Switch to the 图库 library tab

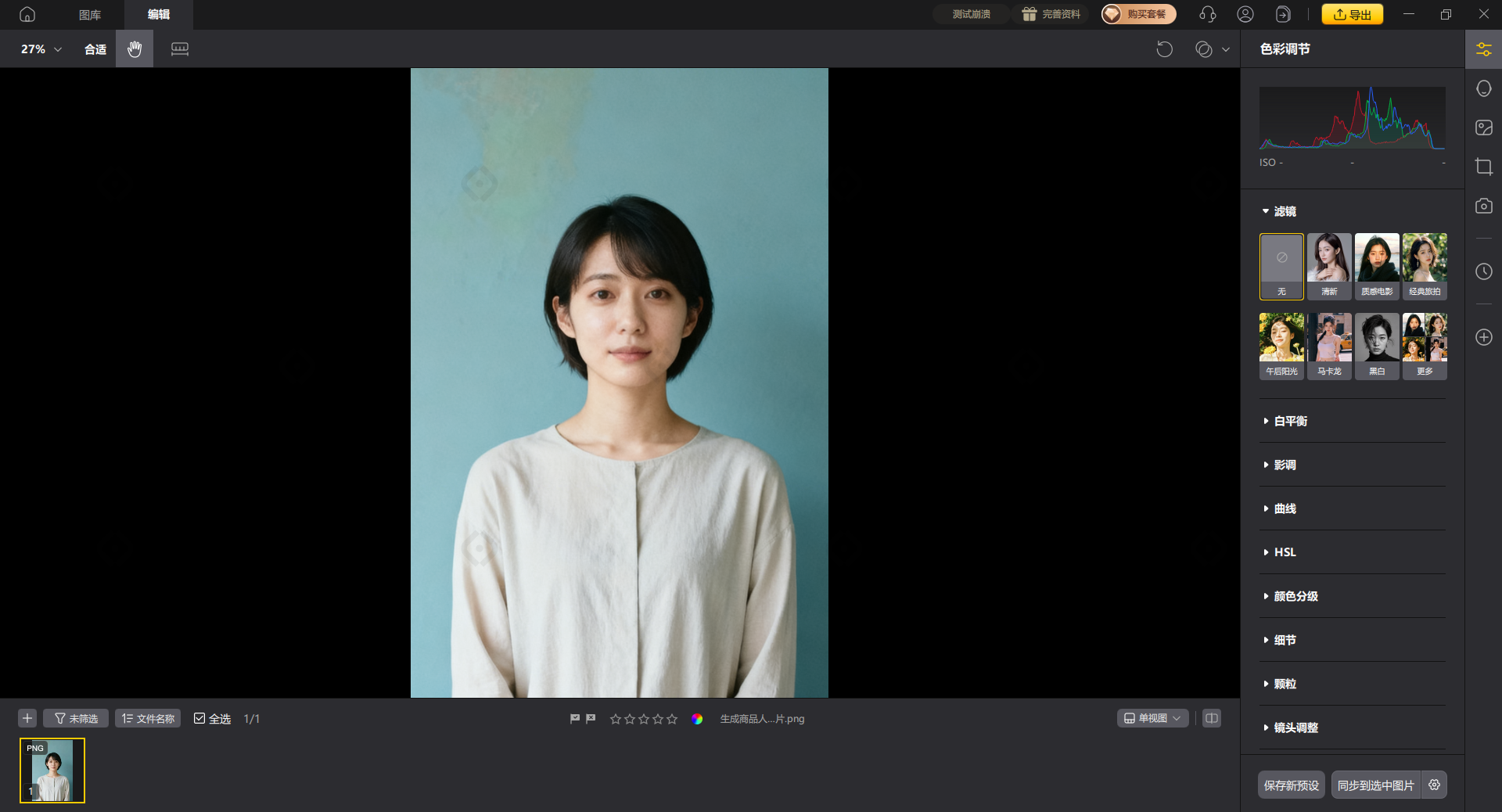tap(90, 15)
